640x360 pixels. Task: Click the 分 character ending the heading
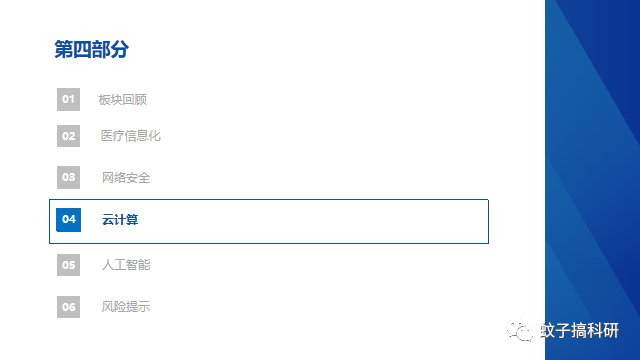tap(120, 49)
